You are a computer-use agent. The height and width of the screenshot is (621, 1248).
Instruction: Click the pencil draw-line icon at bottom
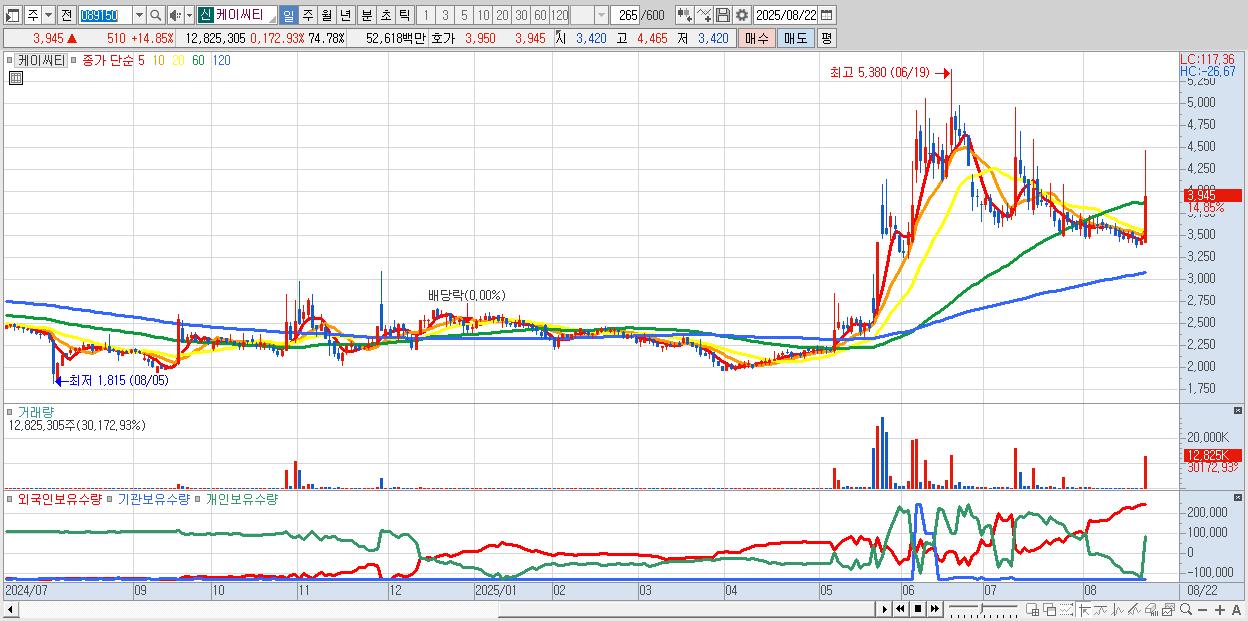point(1134,610)
